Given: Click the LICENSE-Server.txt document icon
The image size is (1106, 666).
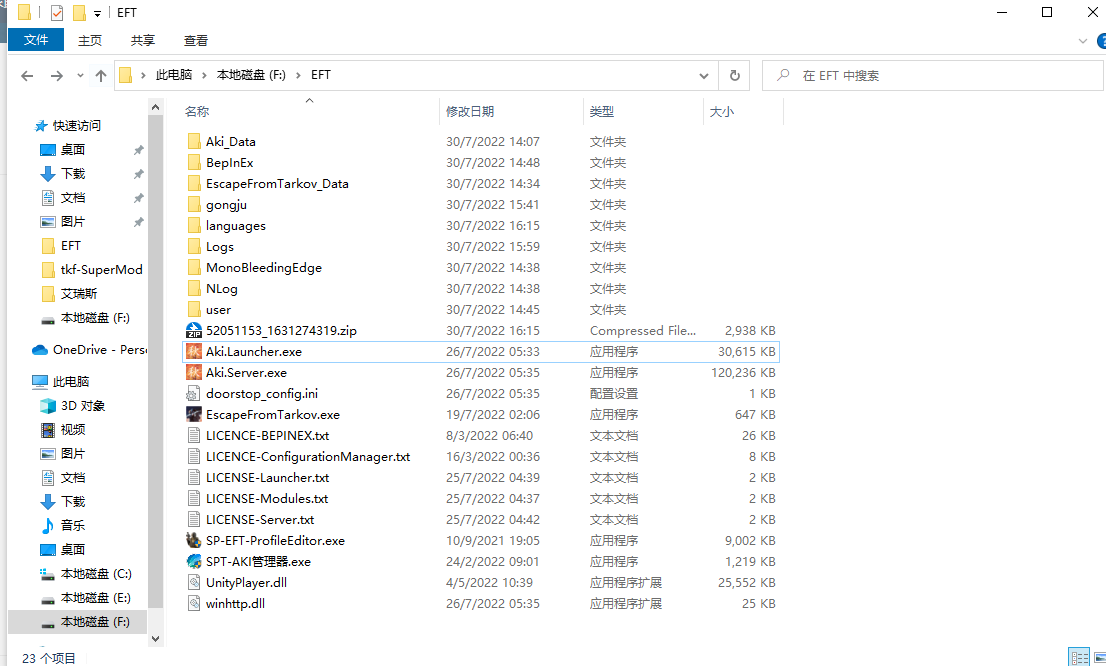Looking at the screenshot, I should tap(194, 519).
